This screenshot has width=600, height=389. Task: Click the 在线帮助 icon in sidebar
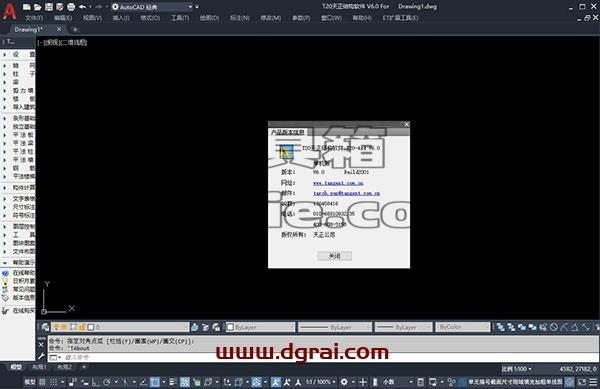(5, 273)
